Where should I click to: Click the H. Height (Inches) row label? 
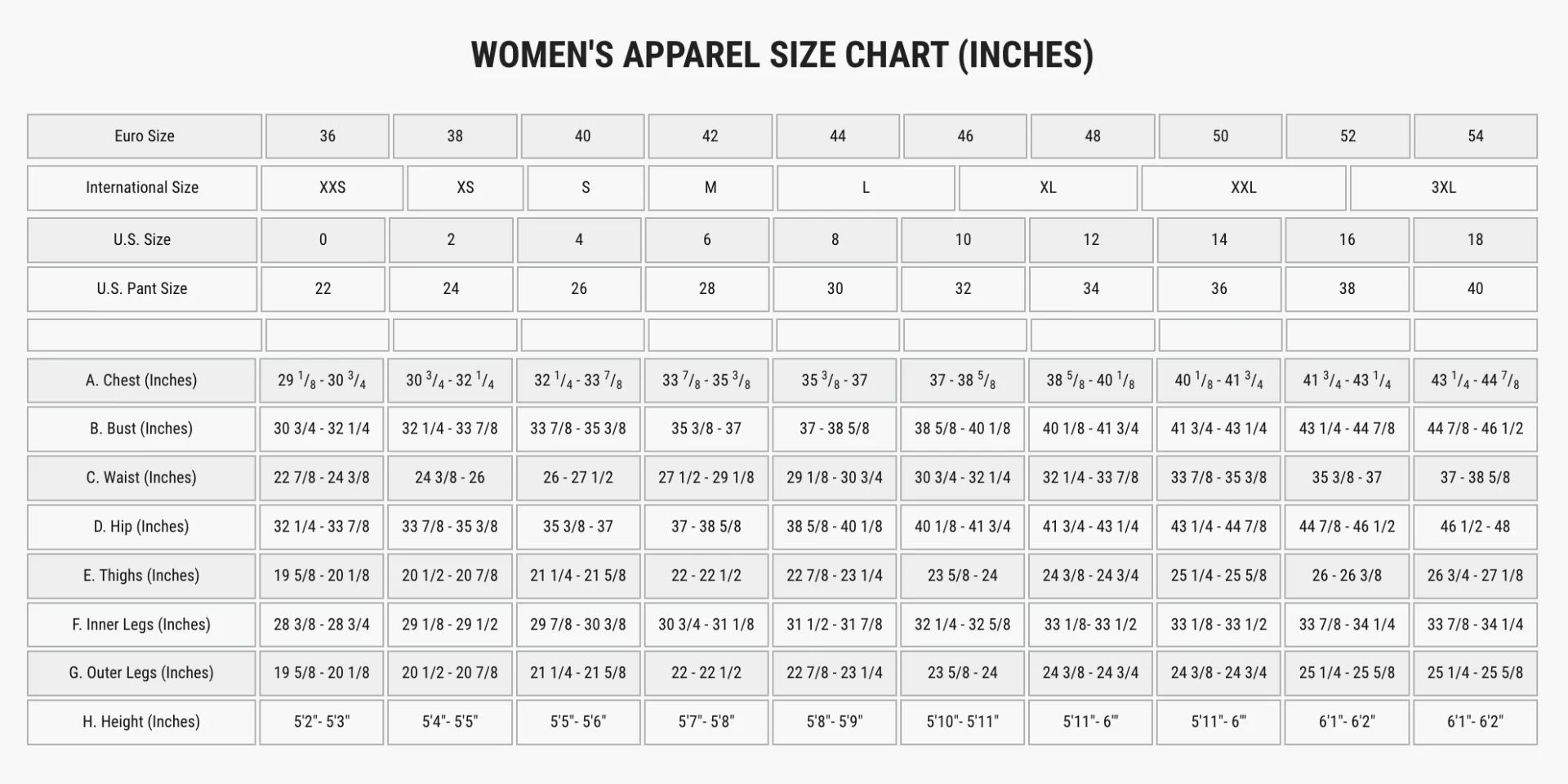pyautogui.click(x=141, y=722)
